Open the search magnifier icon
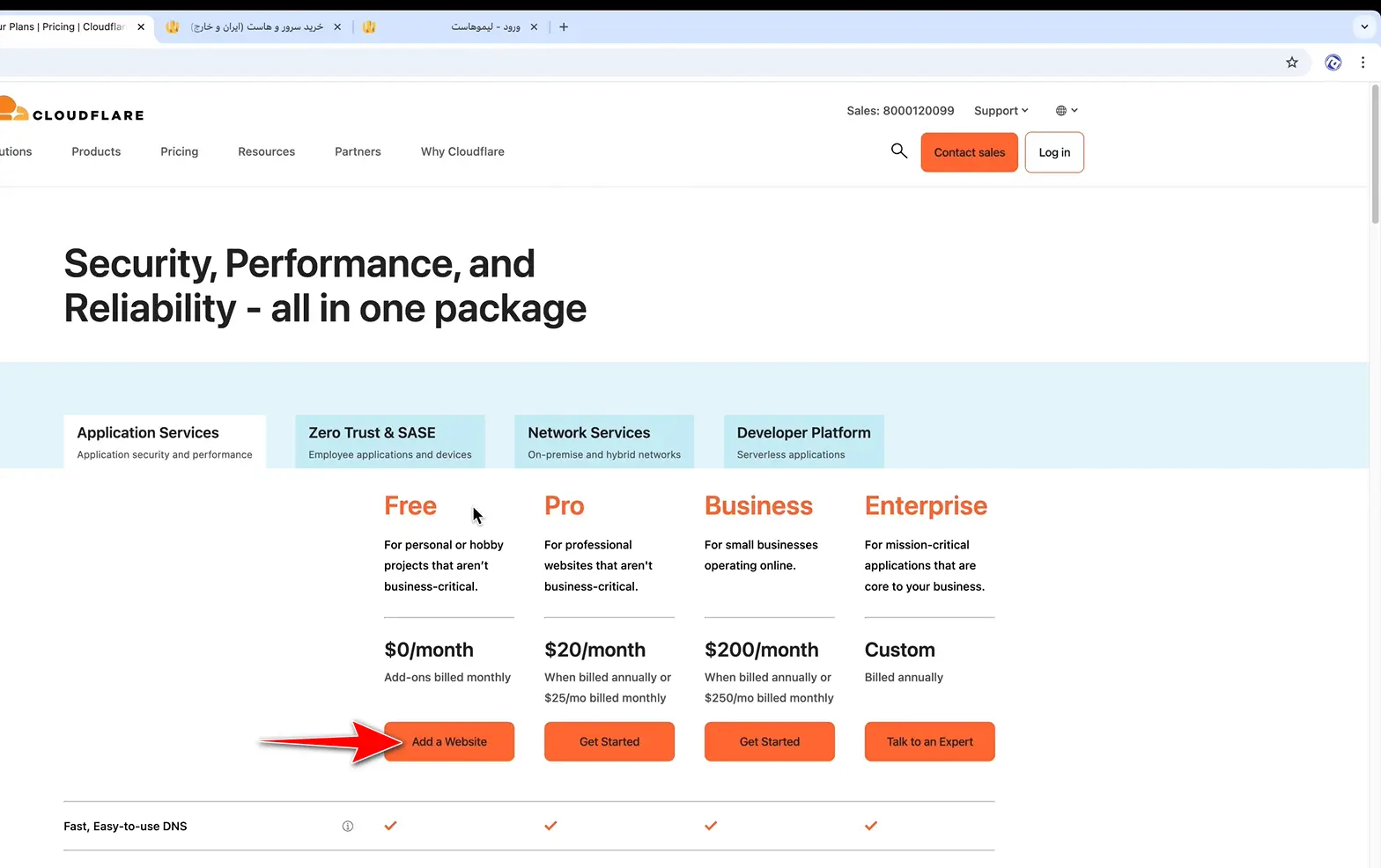1381x868 pixels. (898, 151)
